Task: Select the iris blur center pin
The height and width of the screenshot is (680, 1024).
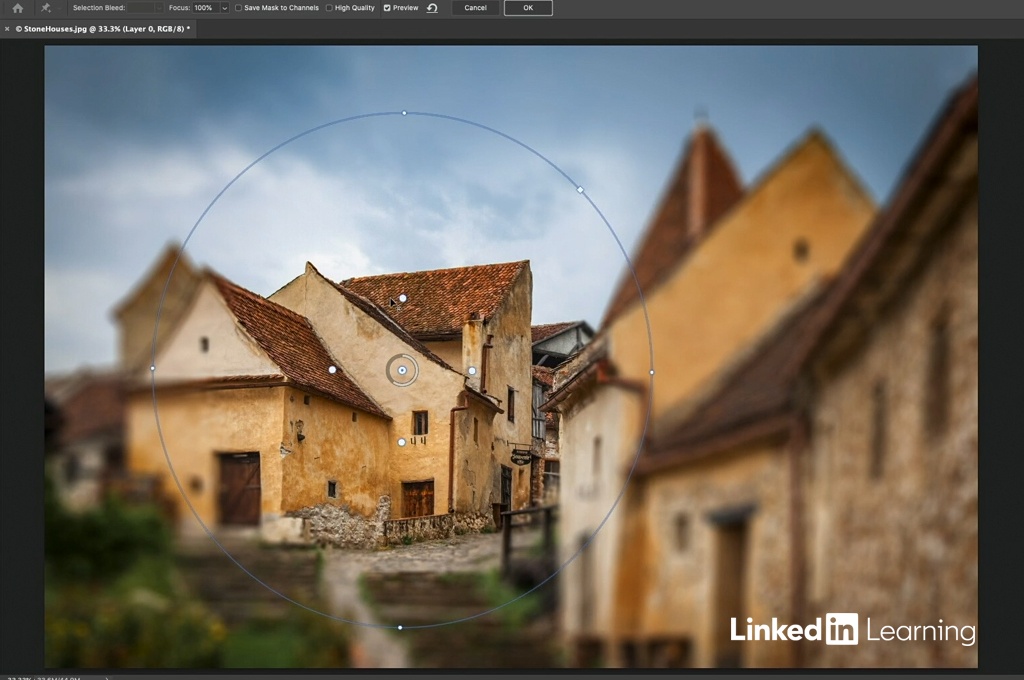Action: 402,370
